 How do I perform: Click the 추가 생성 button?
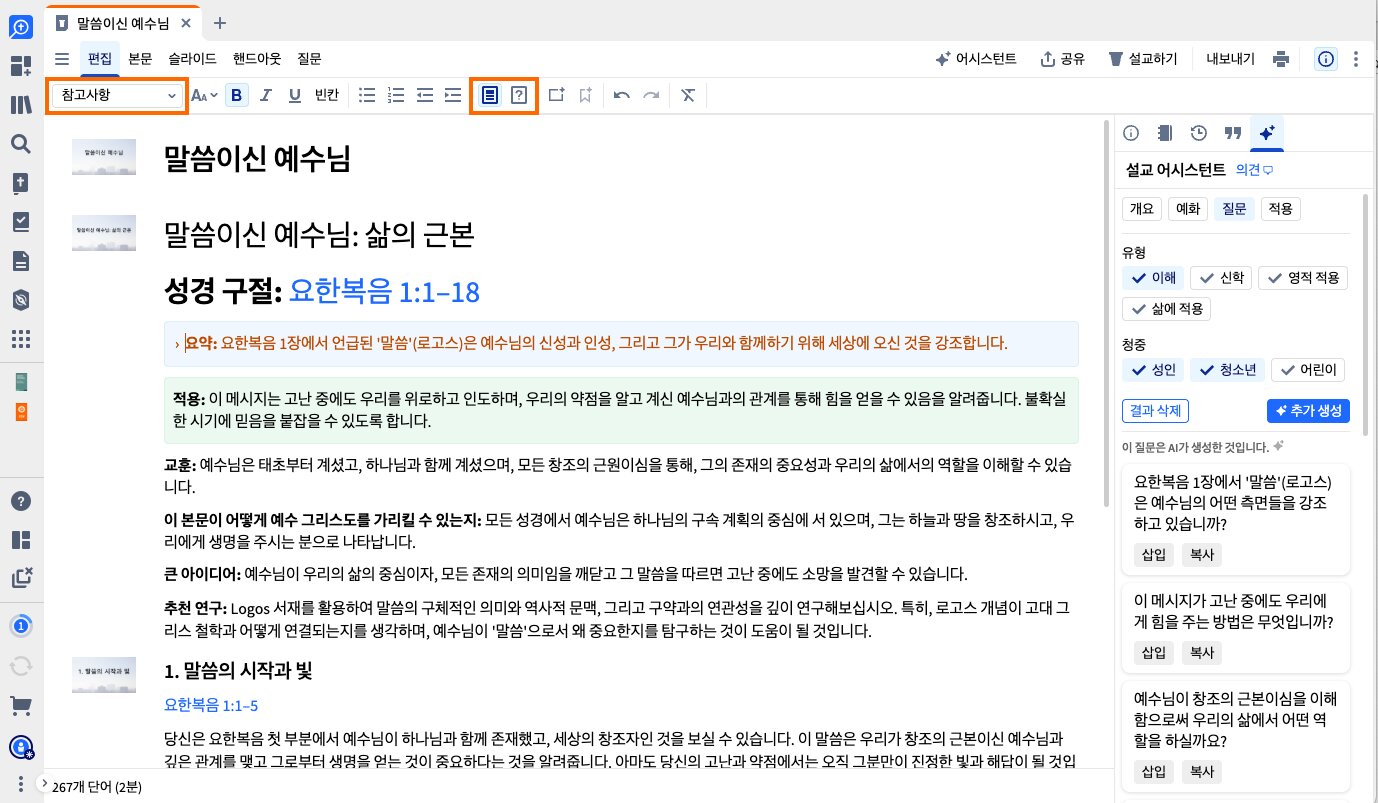[1309, 411]
